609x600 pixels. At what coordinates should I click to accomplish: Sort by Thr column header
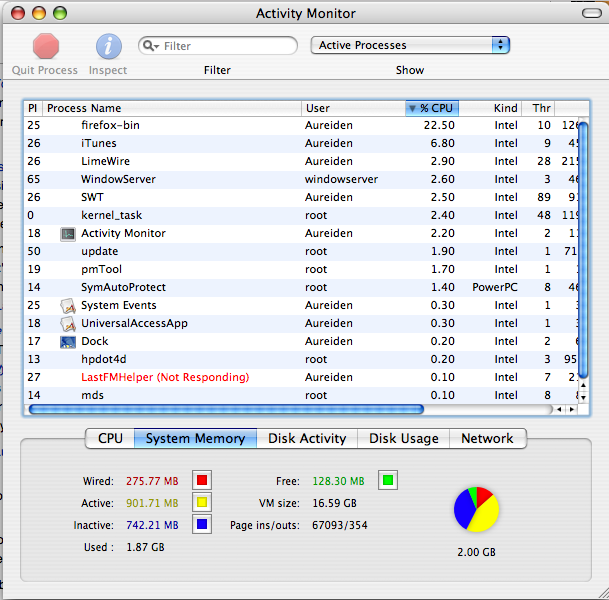pyautogui.click(x=538, y=108)
